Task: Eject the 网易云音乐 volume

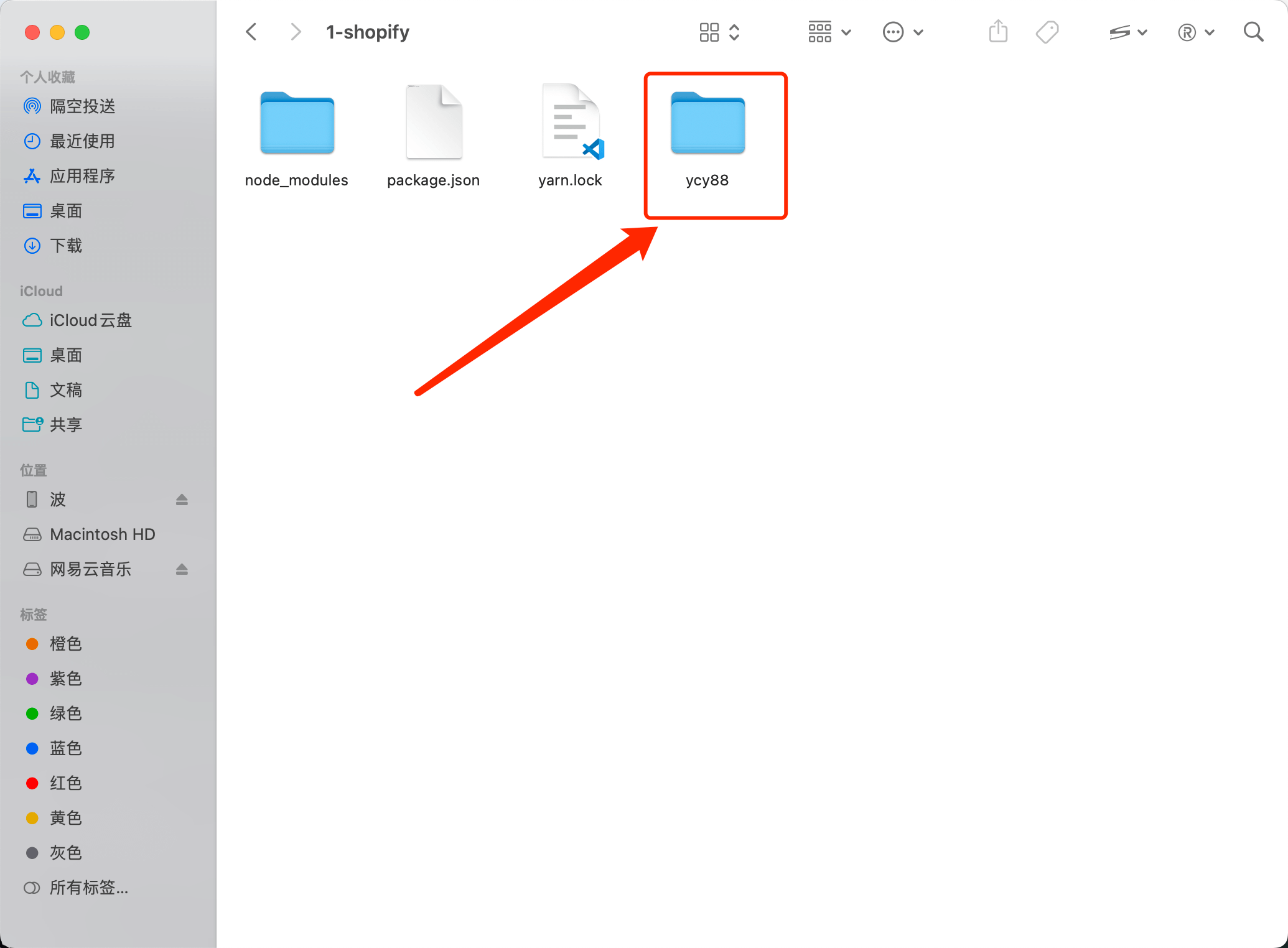Action: click(182, 569)
